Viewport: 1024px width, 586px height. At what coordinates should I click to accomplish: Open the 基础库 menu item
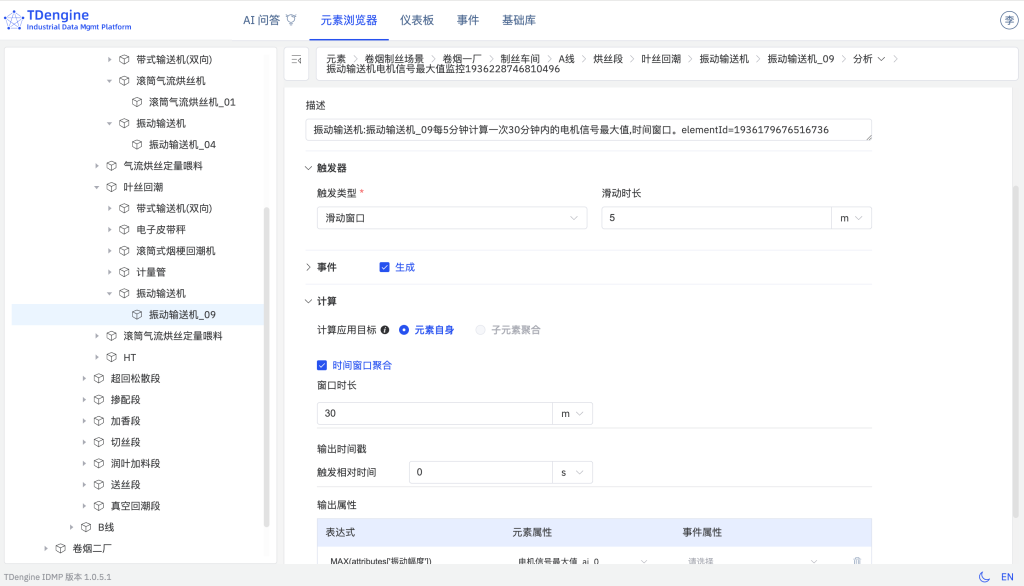pyautogui.click(x=519, y=18)
